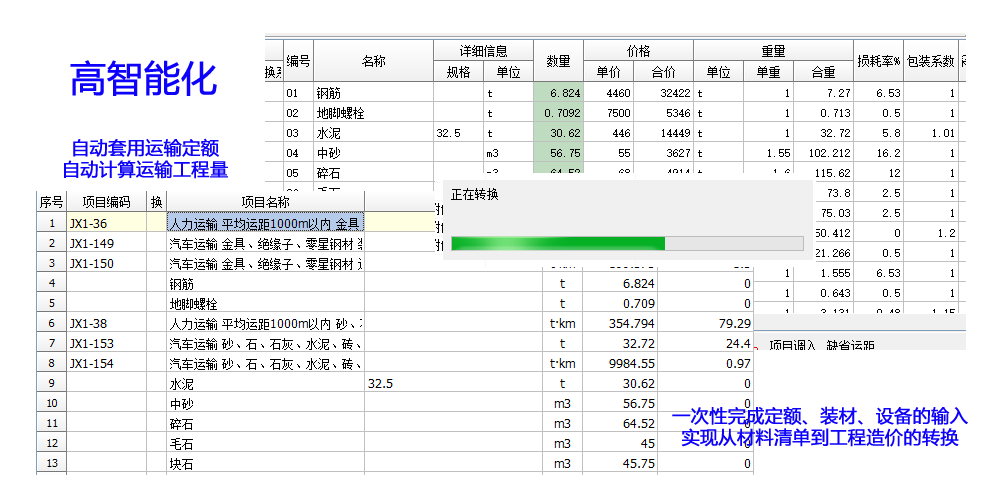Select code cell JX1-149
The height and width of the screenshot is (500, 1000).
coord(107,243)
